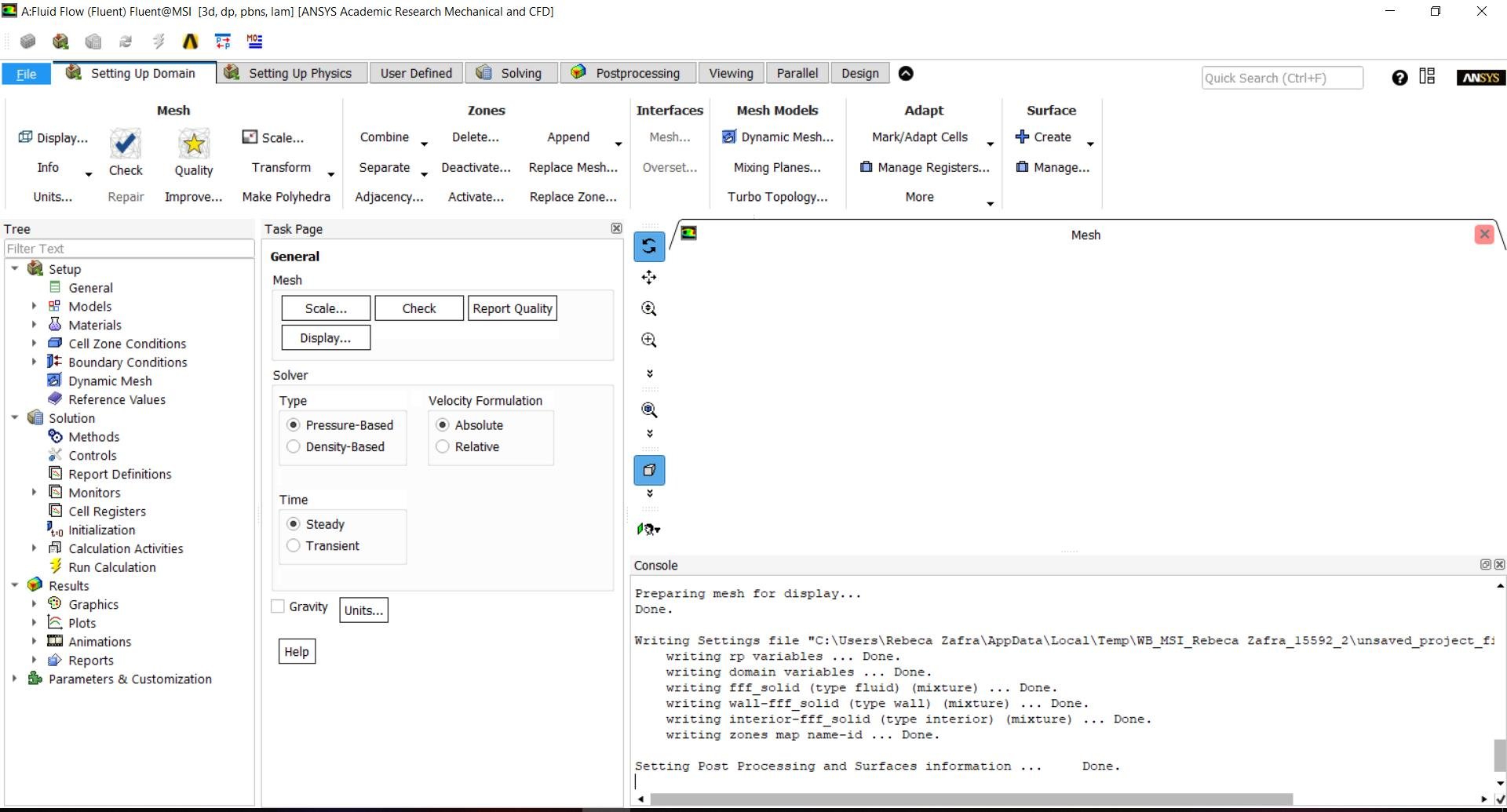
Task: Click the Quality star icon in ribbon
Action: (193, 144)
